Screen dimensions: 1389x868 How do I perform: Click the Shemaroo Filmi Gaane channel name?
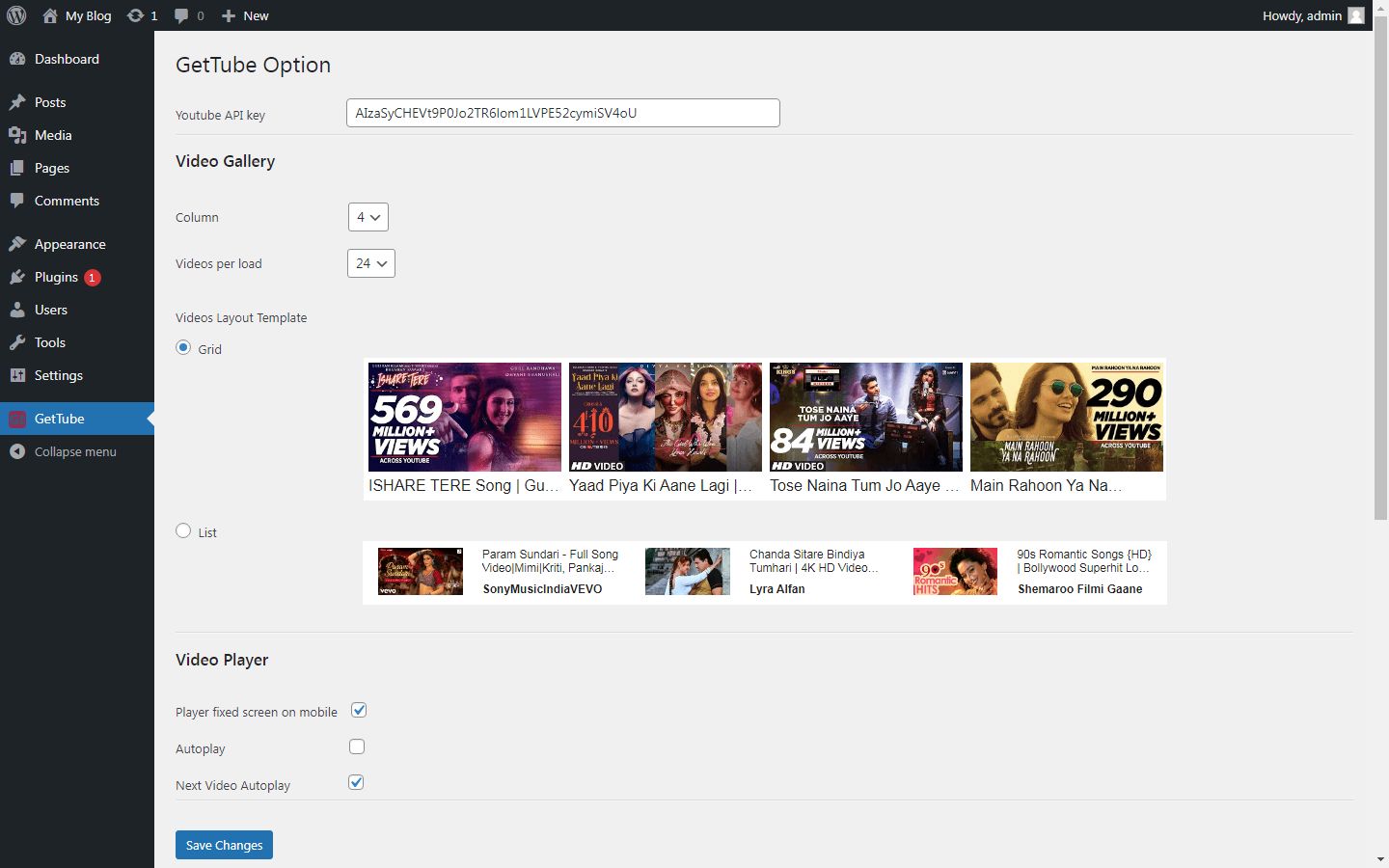(1080, 589)
